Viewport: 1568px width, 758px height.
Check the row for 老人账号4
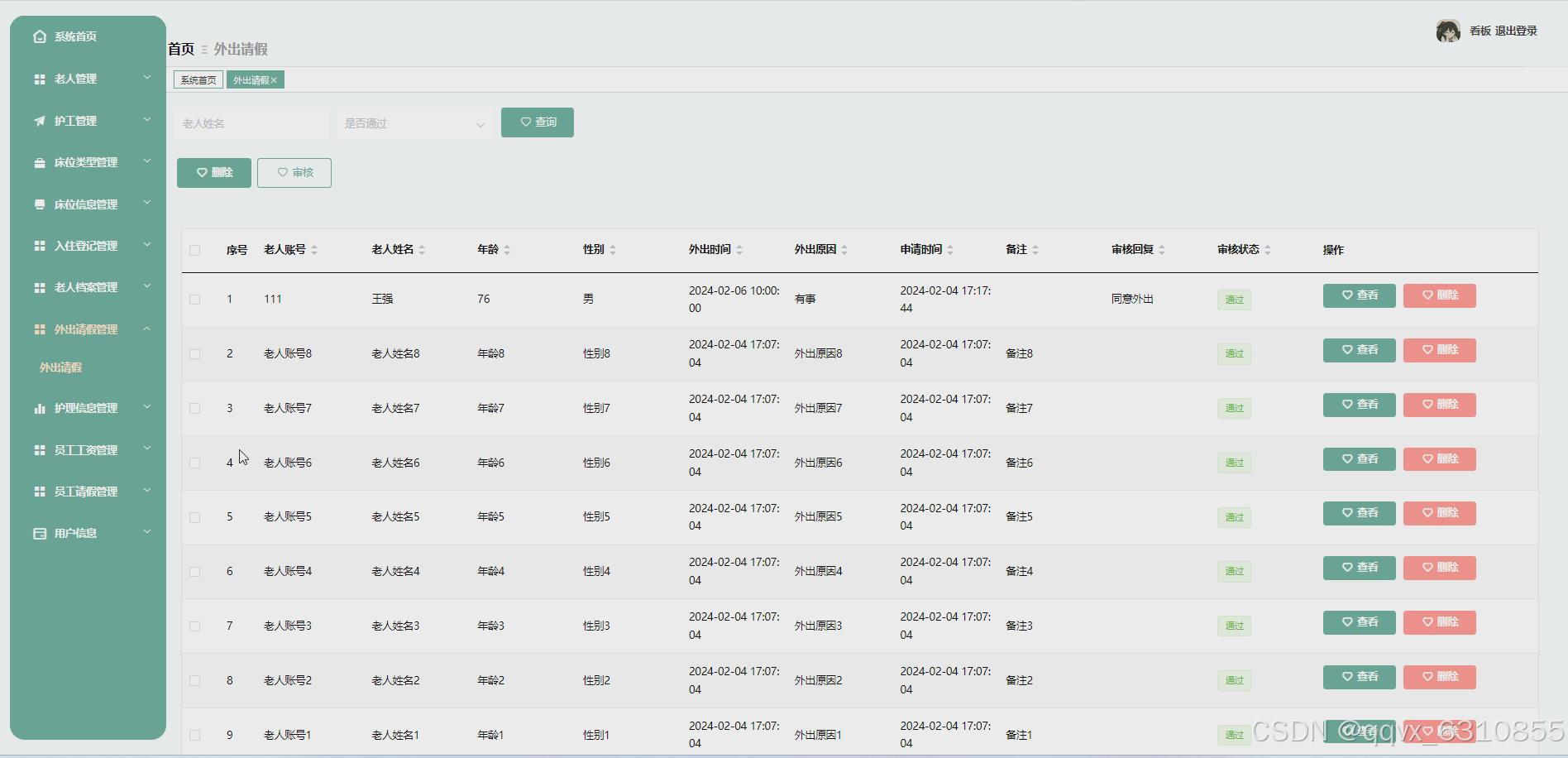pos(194,572)
